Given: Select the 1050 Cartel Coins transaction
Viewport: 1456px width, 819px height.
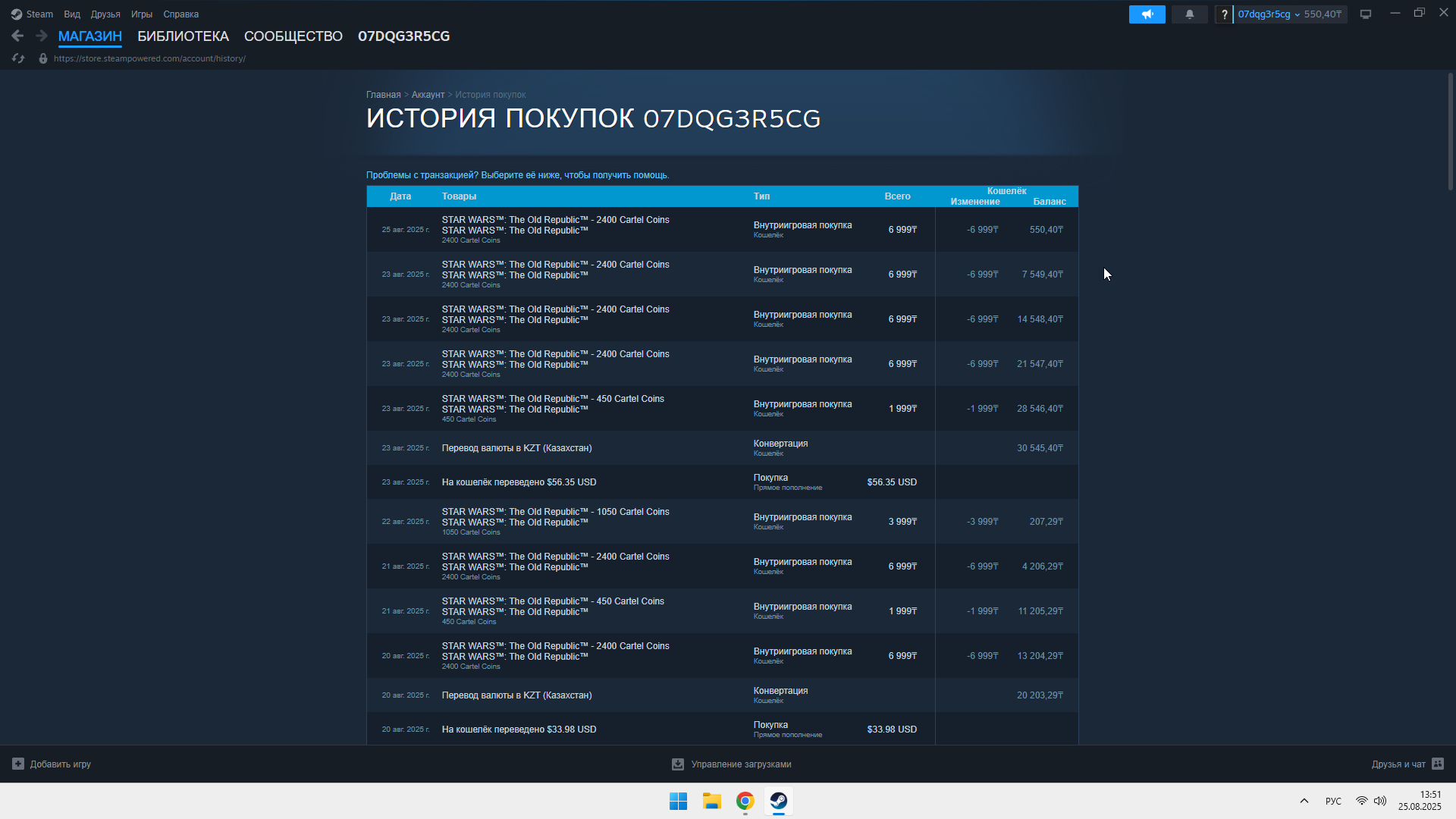Looking at the screenshot, I should pos(722,522).
